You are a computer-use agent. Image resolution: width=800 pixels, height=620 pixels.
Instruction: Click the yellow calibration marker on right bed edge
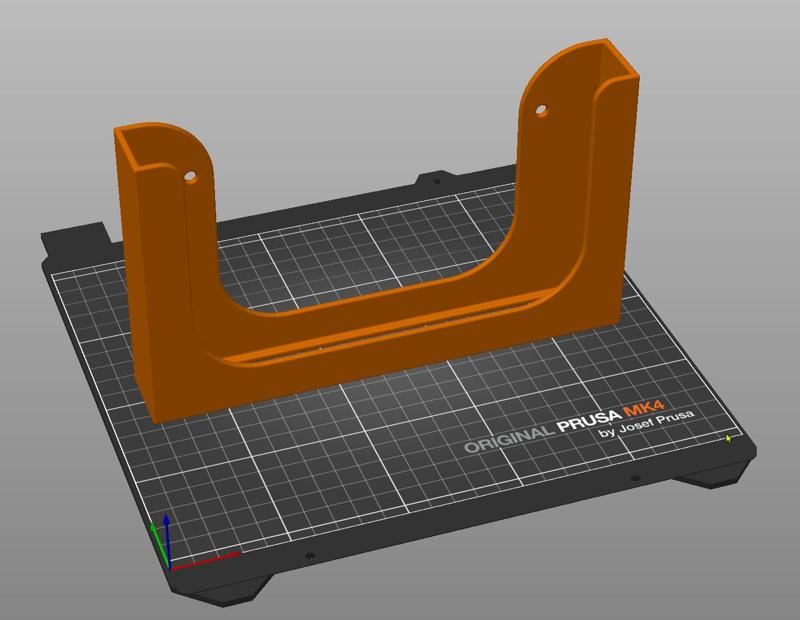coord(728,439)
